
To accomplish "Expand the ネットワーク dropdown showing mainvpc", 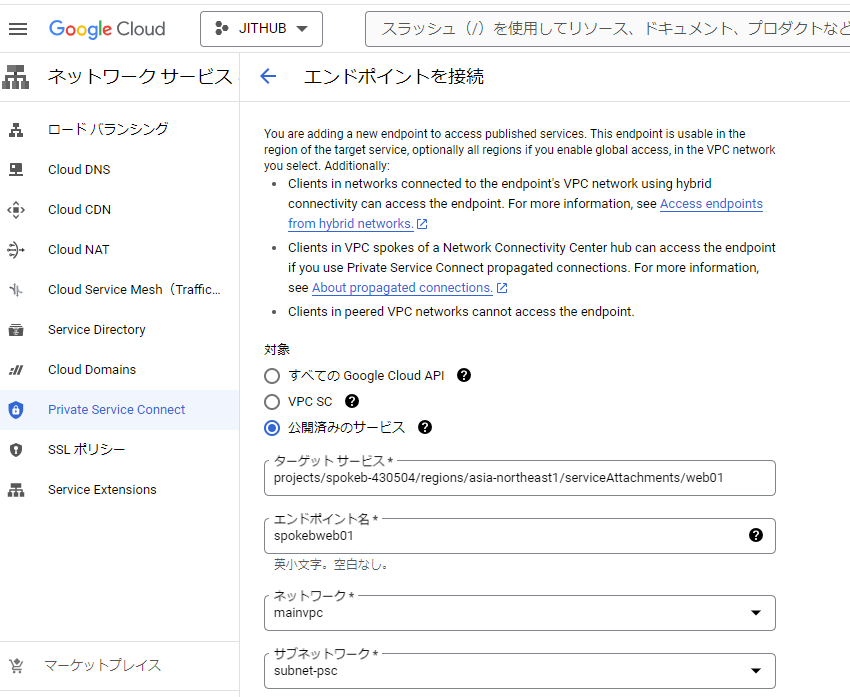I will tap(755, 613).
